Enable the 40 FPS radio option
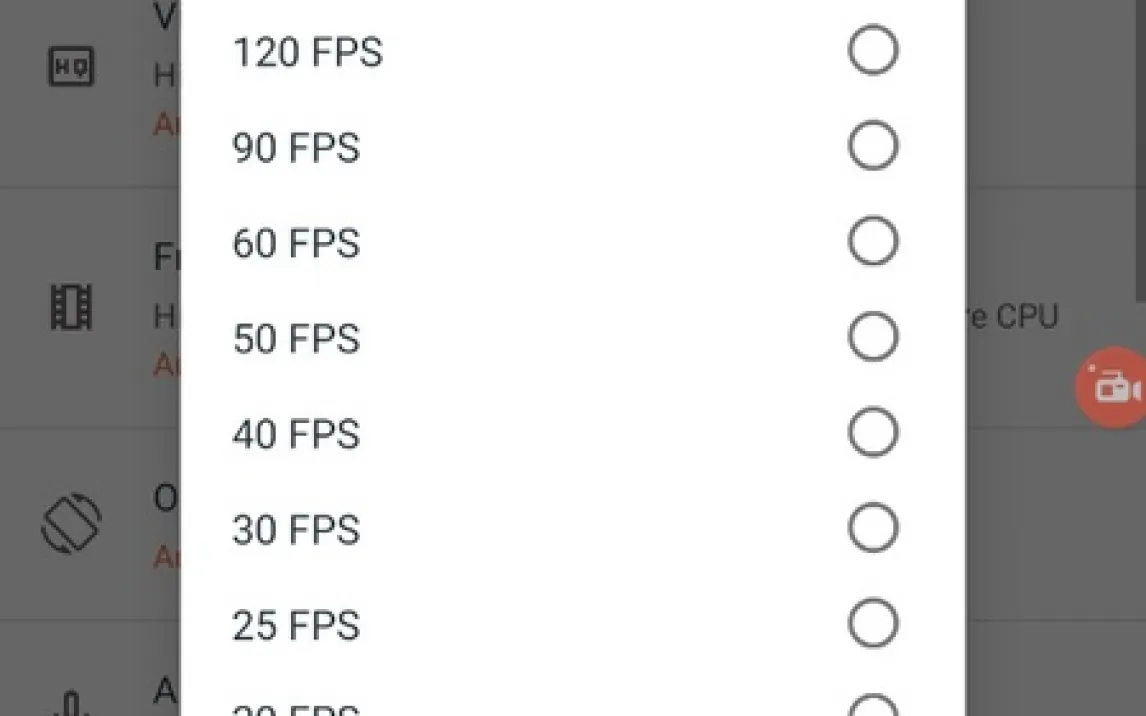 (872, 433)
